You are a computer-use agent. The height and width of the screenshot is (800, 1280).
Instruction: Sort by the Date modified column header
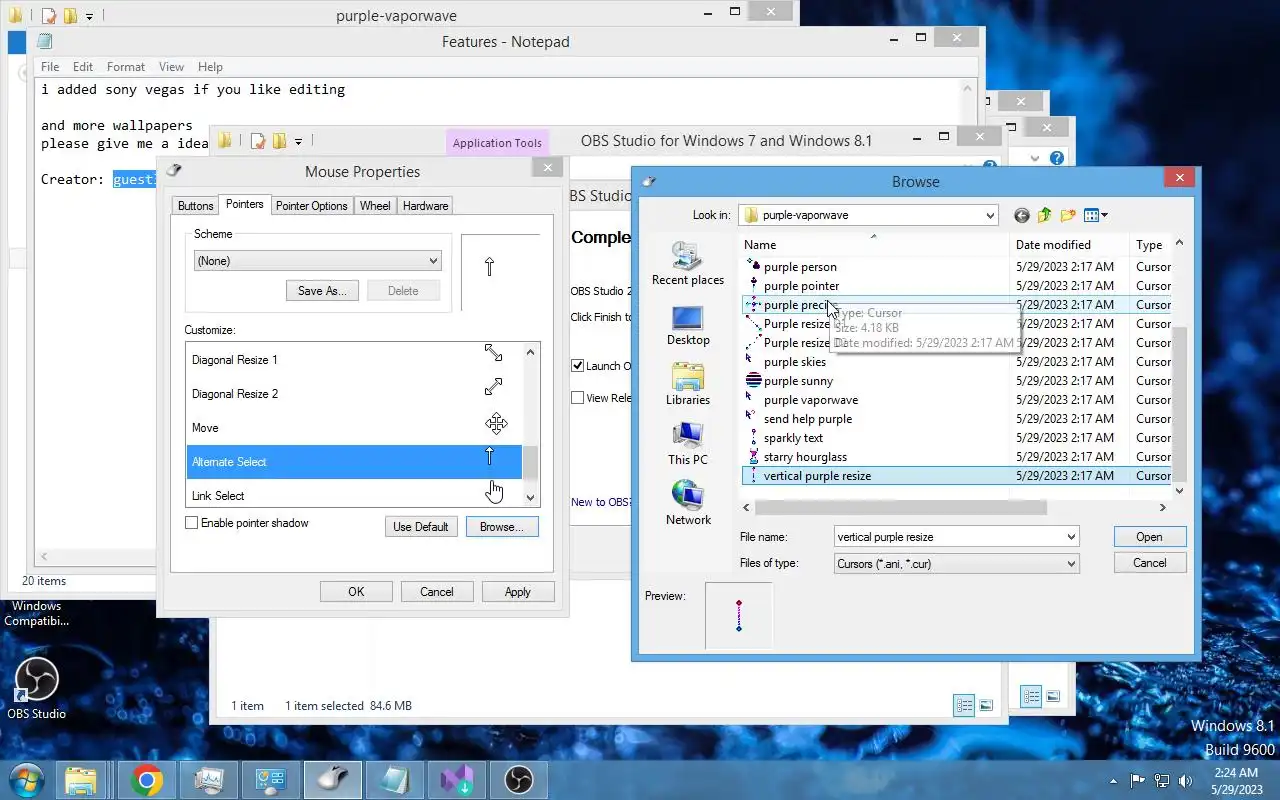(x=1070, y=245)
